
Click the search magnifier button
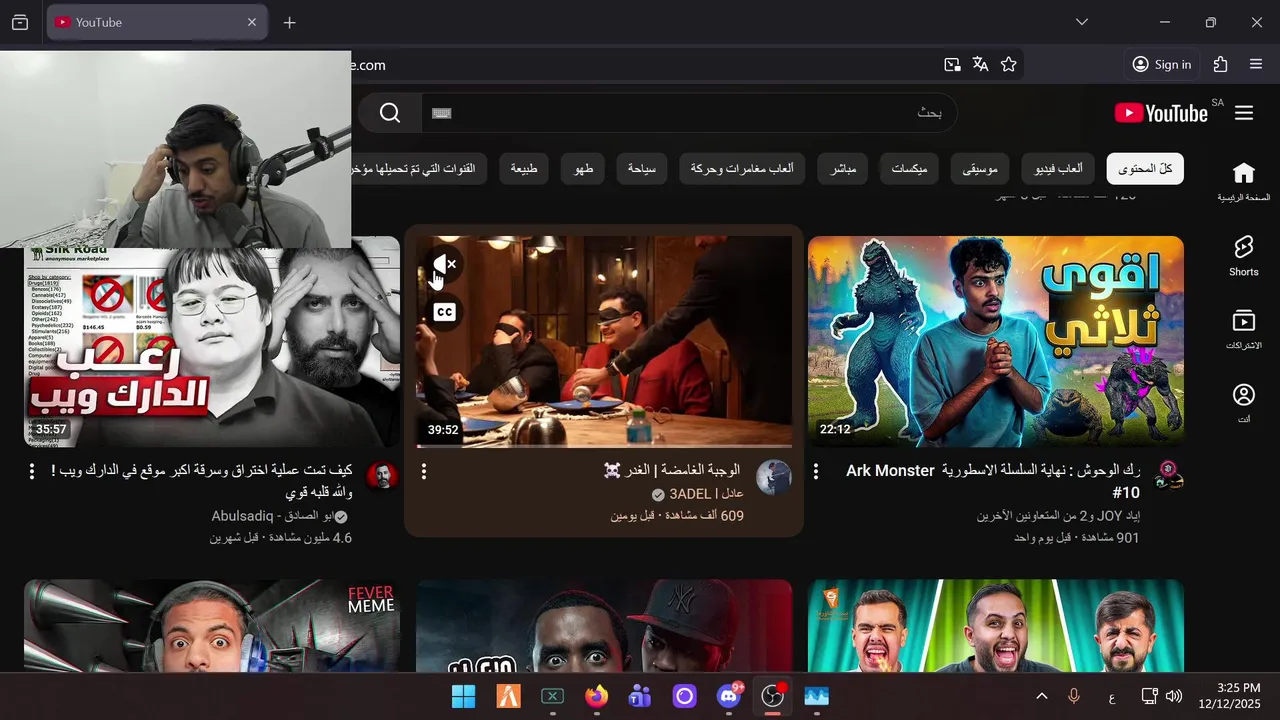pyautogui.click(x=390, y=113)
